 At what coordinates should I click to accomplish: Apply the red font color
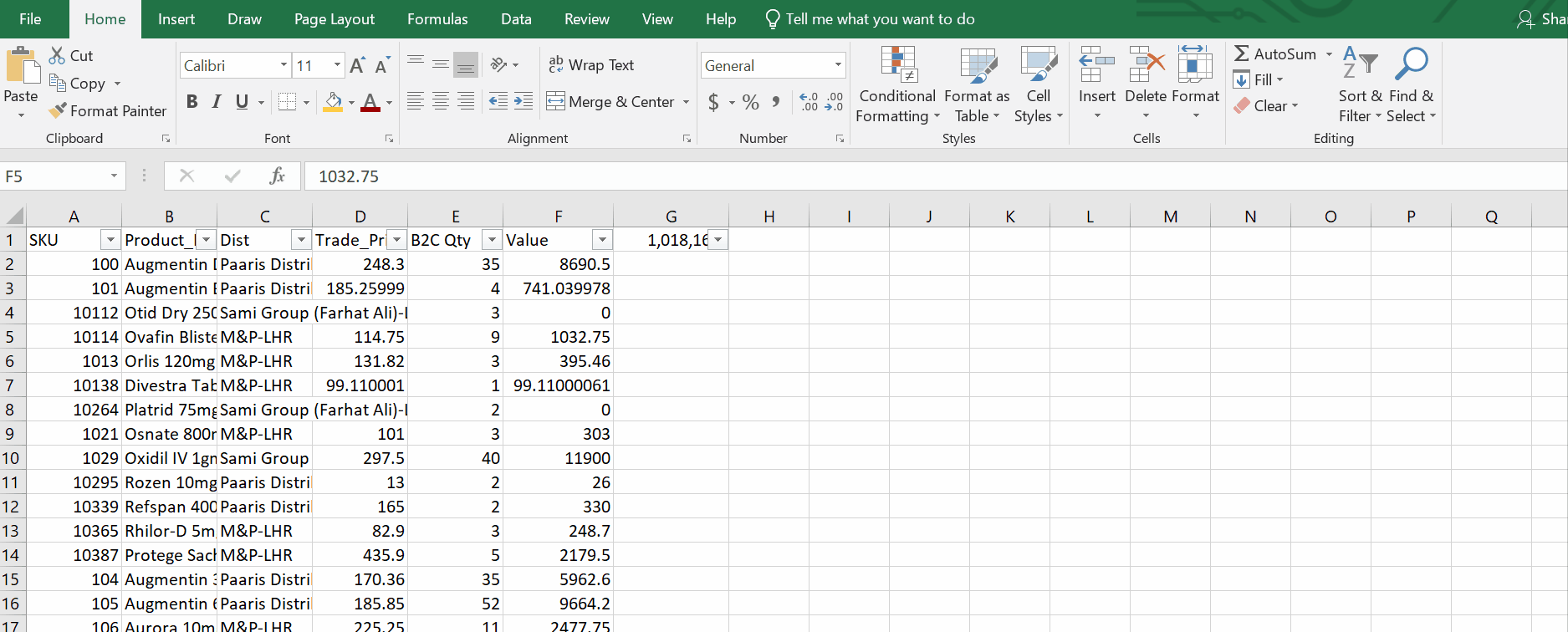pos(370,102)
